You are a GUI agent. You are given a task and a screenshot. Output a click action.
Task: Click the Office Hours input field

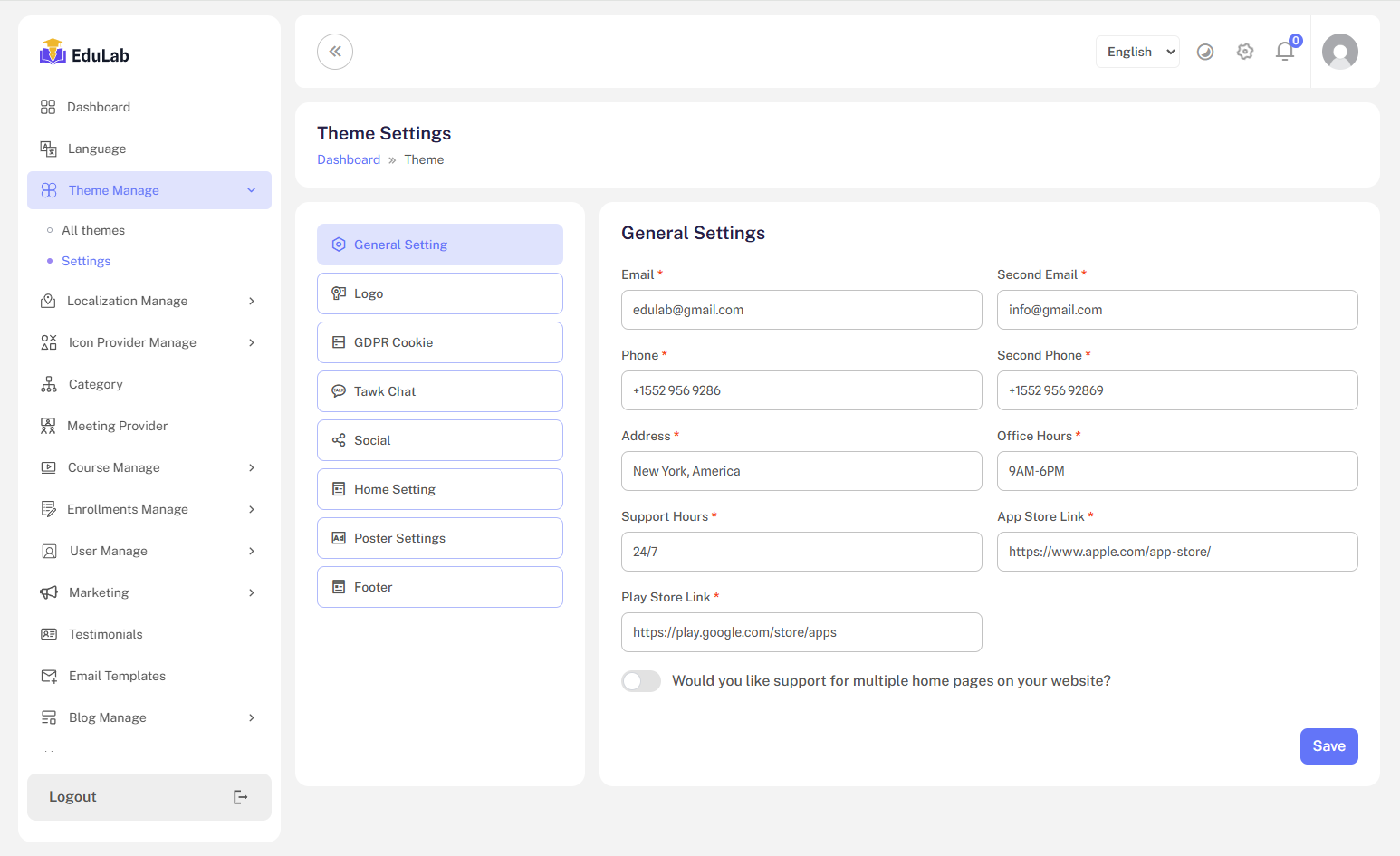1177,471
